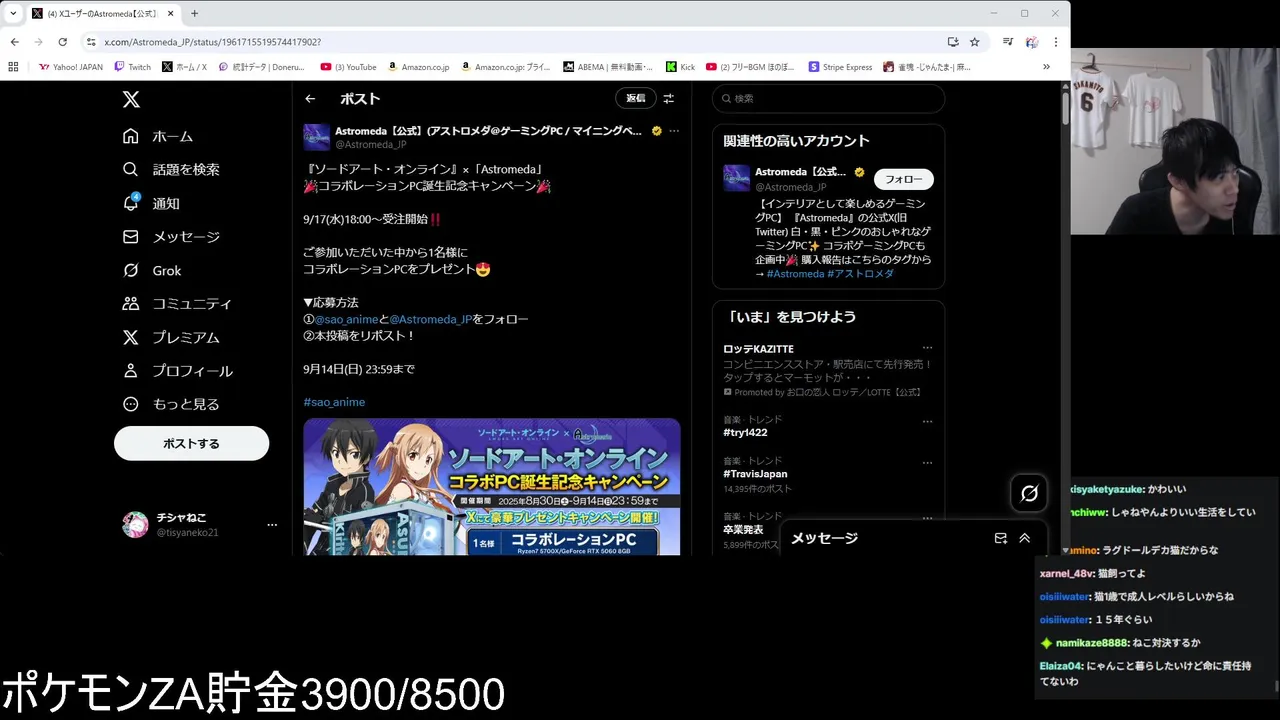Click Astromeda post author avatar
Screen dimensions: 1280x720
317,137
